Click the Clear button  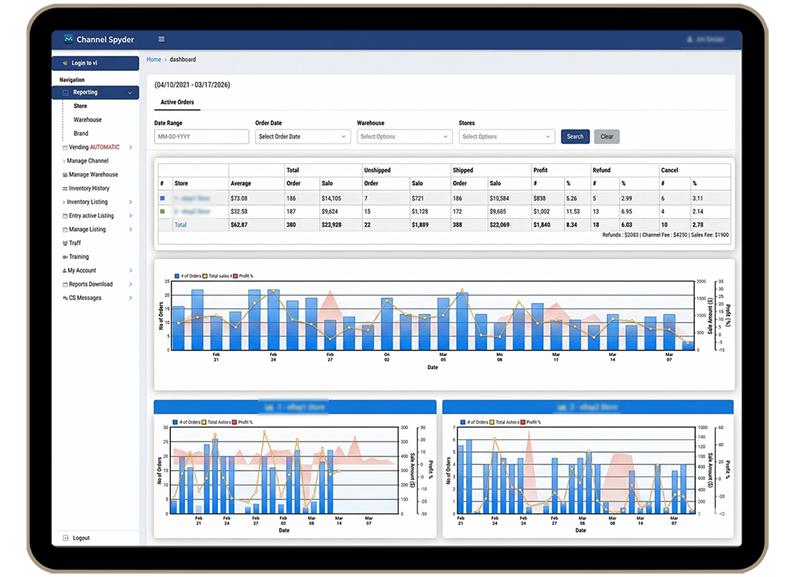point(608,136)
